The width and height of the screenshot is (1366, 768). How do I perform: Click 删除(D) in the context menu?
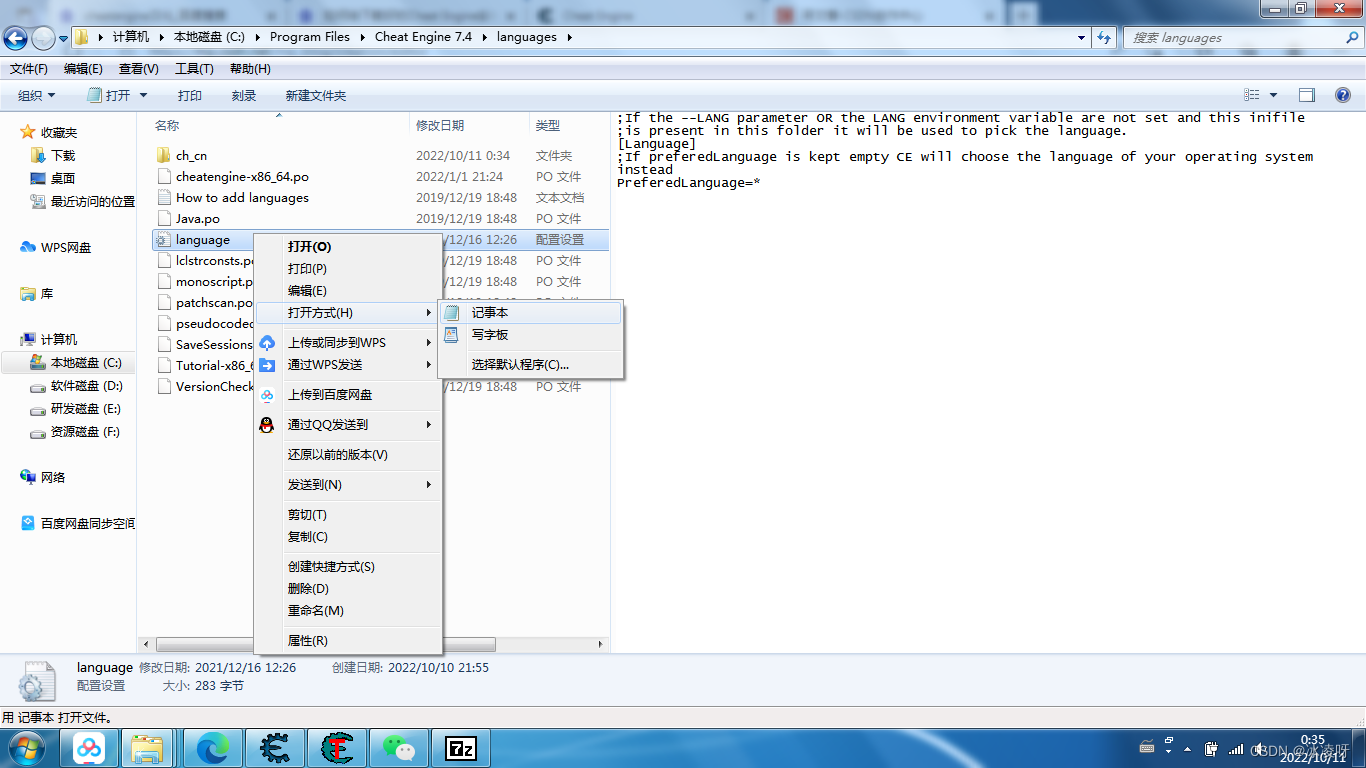[348, 589]
